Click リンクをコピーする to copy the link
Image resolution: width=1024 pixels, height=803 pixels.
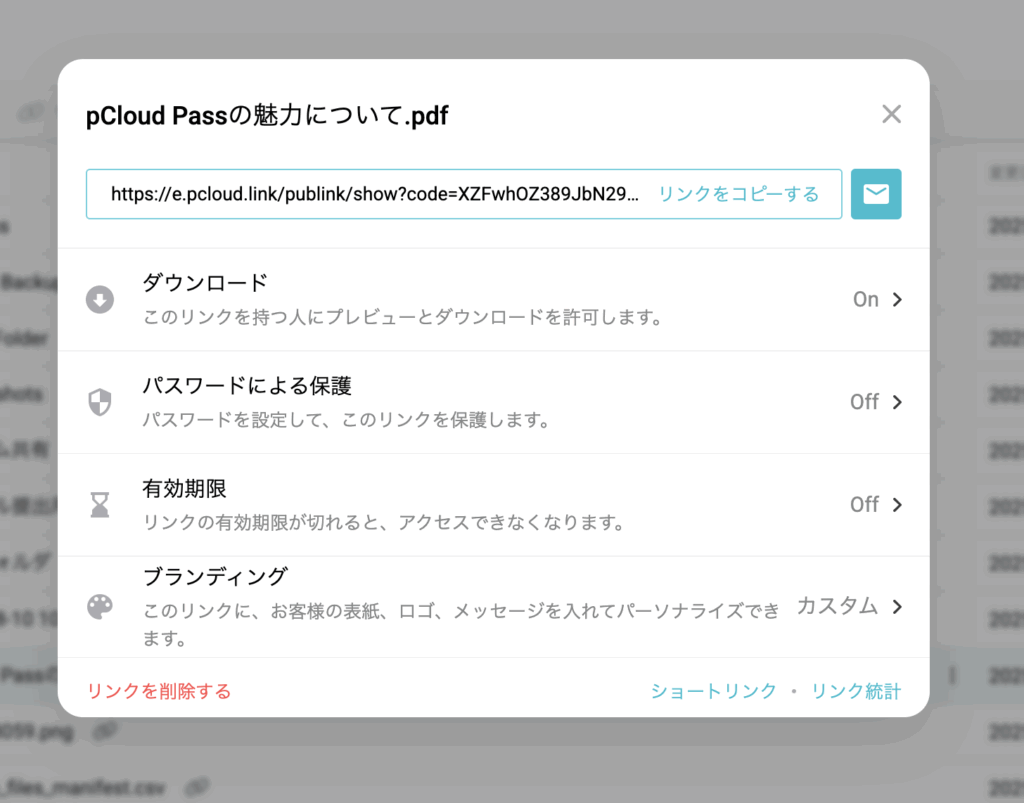click(x=738, y=194)
